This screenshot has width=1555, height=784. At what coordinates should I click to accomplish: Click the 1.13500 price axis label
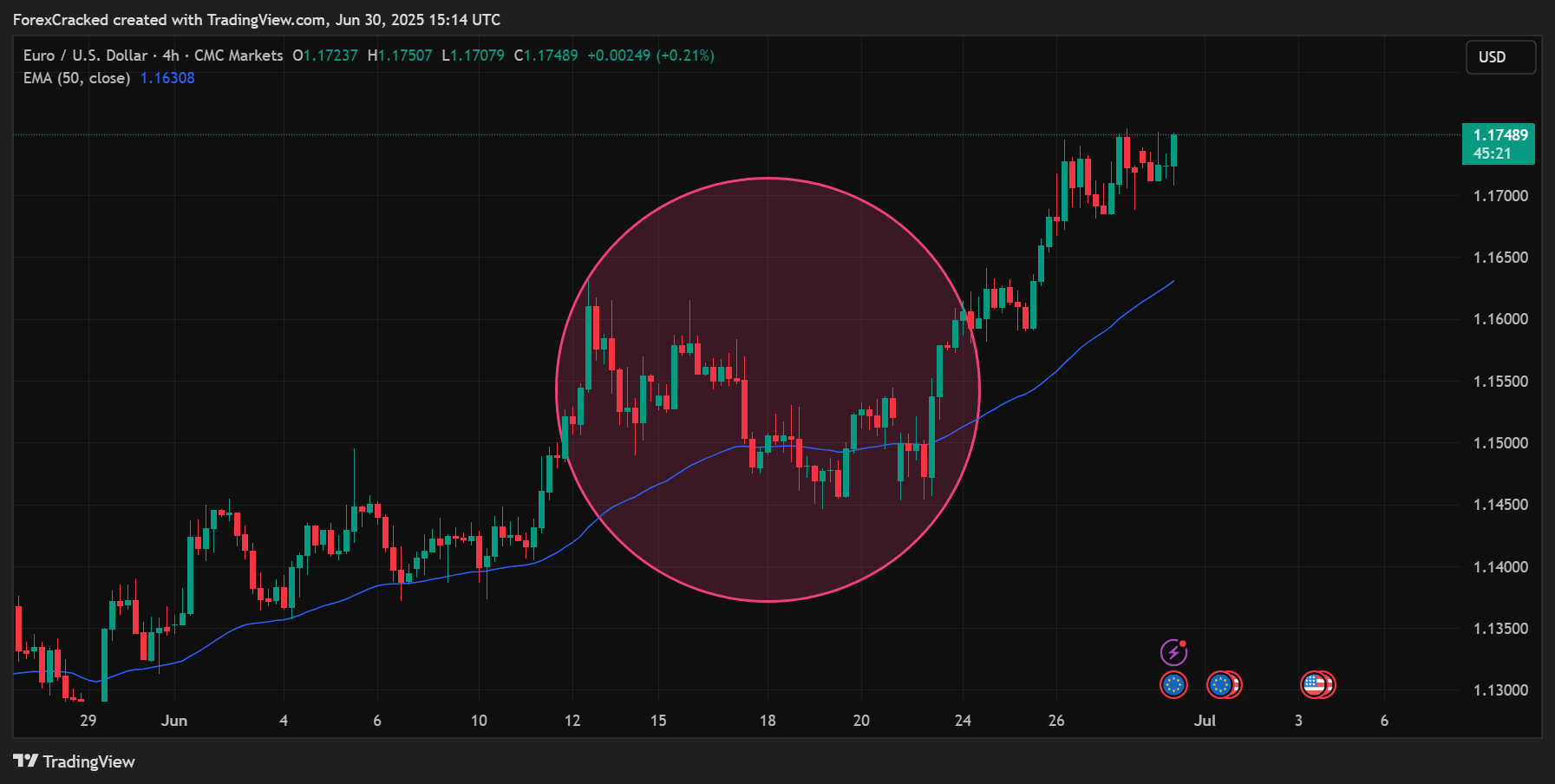[1500, 629]
